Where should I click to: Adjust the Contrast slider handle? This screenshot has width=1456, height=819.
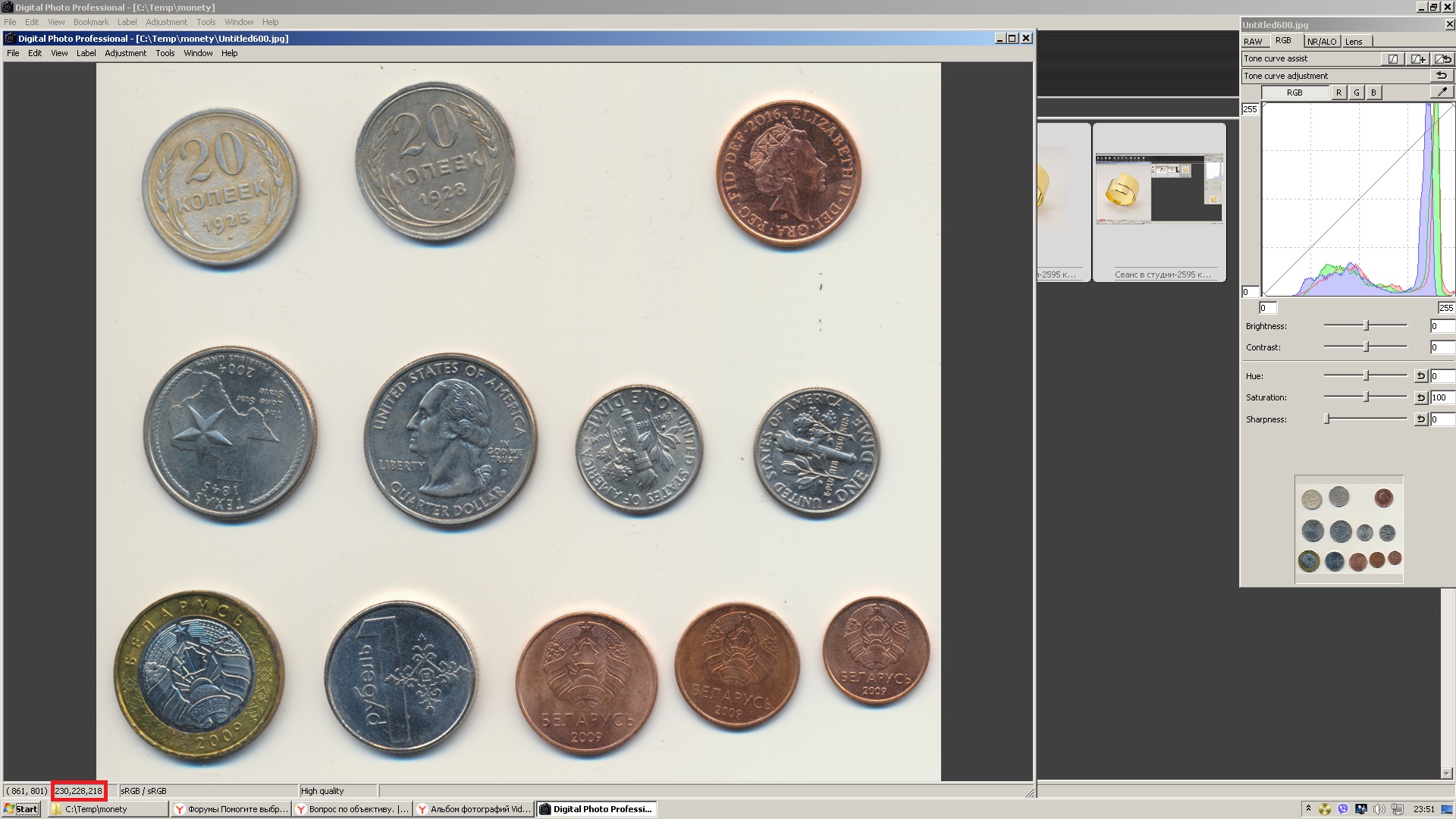coord(1366,347)
